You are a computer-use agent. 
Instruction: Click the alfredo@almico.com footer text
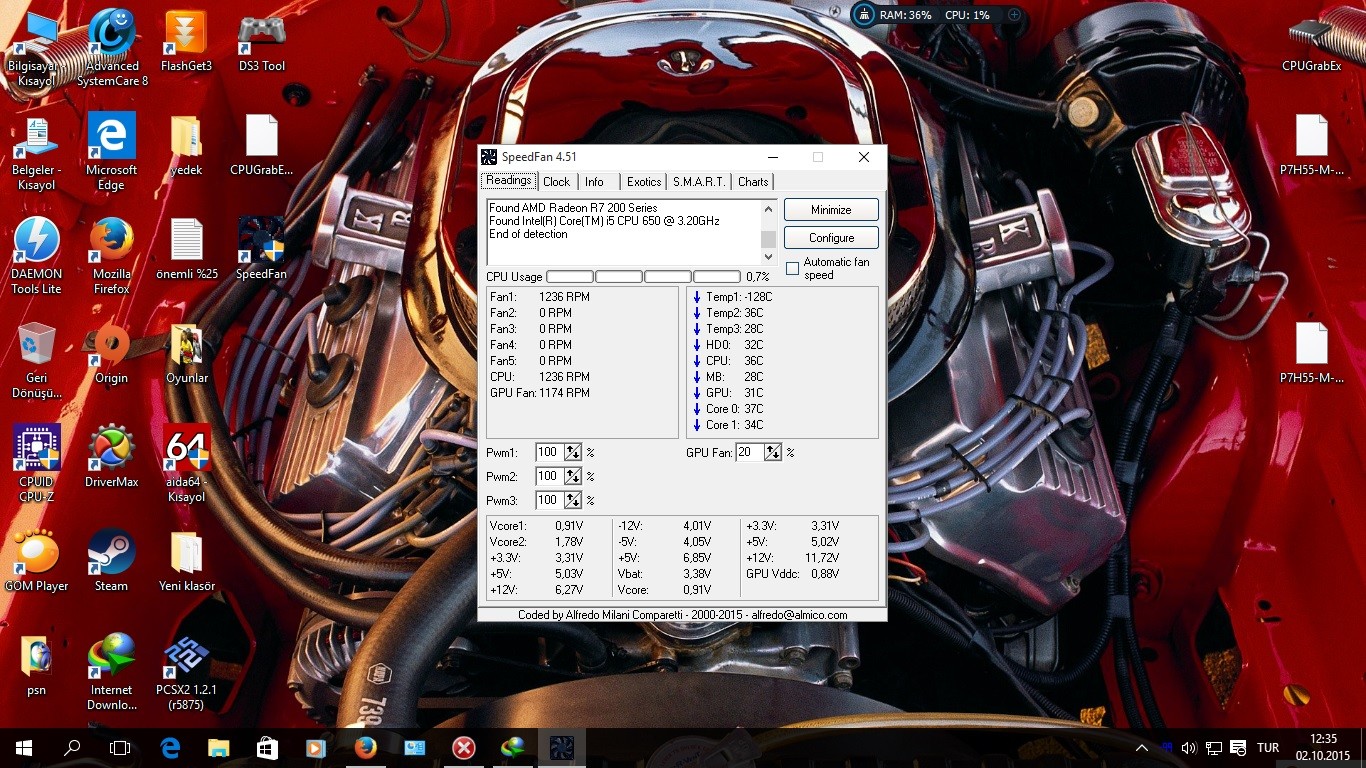point(799,615)
